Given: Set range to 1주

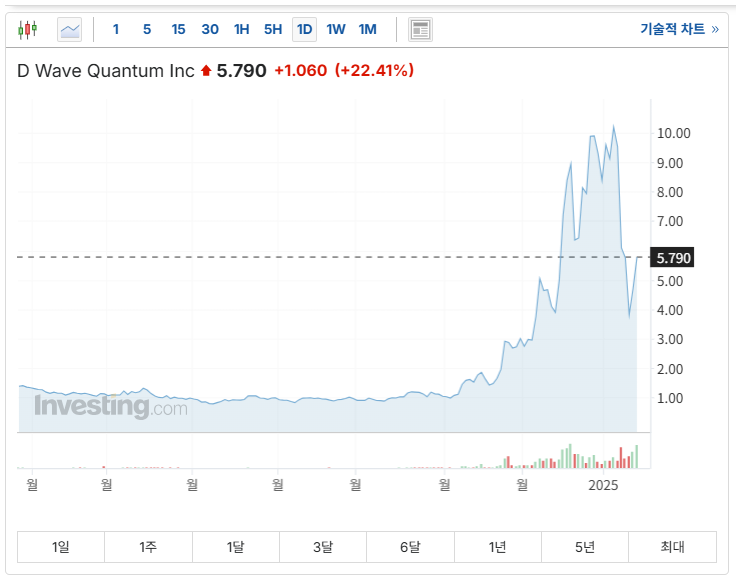Looking at the screenshot, I should [148, 547].
